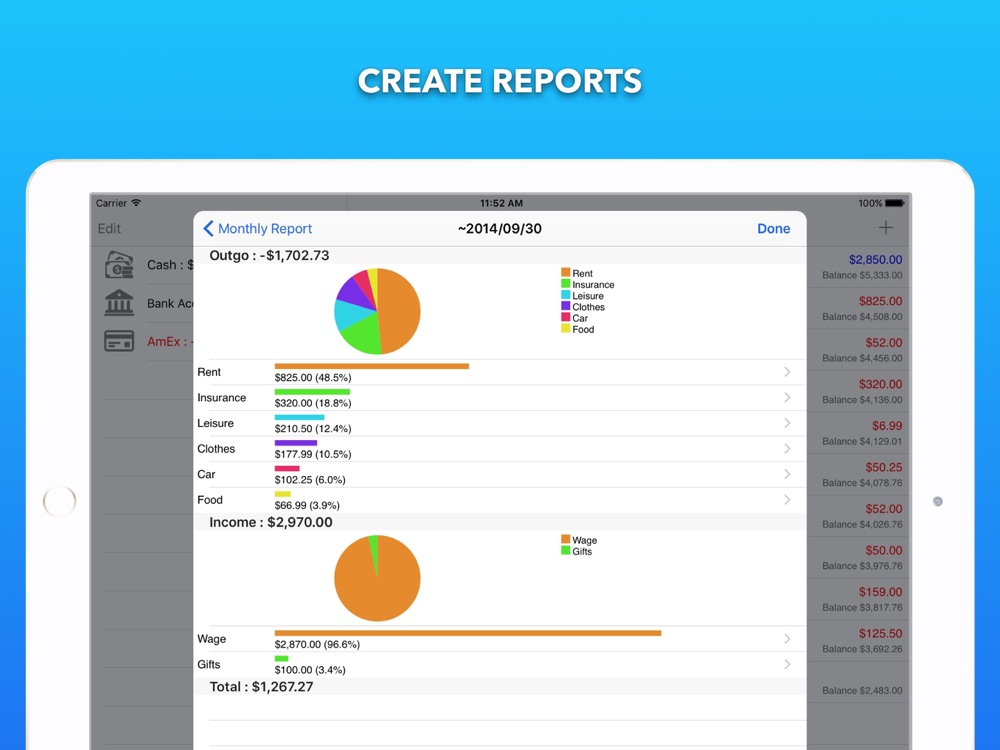Viewport: 1000px width, 750px height.
Task: Click the Rent orange legend swatch
Action: (565, 272)
